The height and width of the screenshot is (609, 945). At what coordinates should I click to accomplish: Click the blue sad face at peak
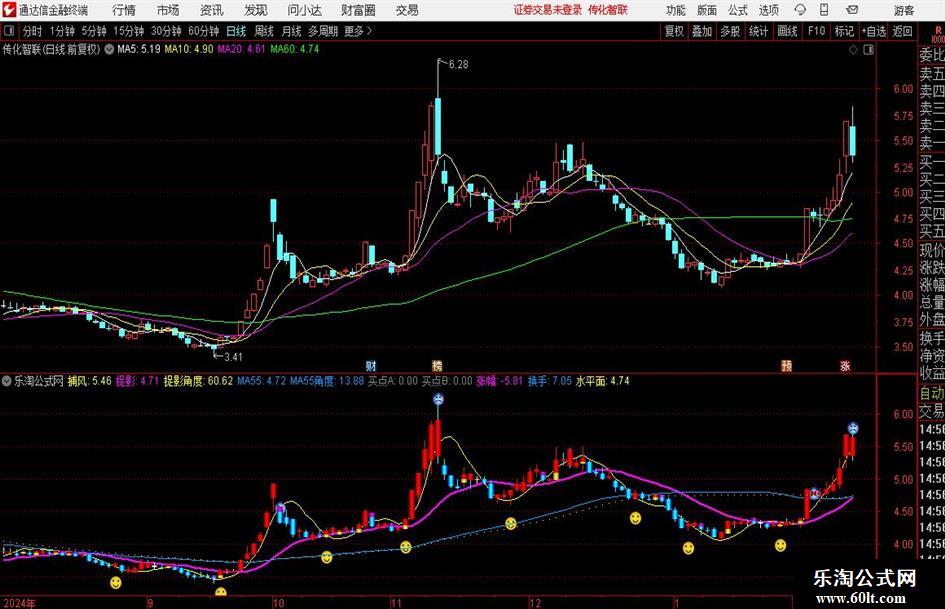[438, 399]
